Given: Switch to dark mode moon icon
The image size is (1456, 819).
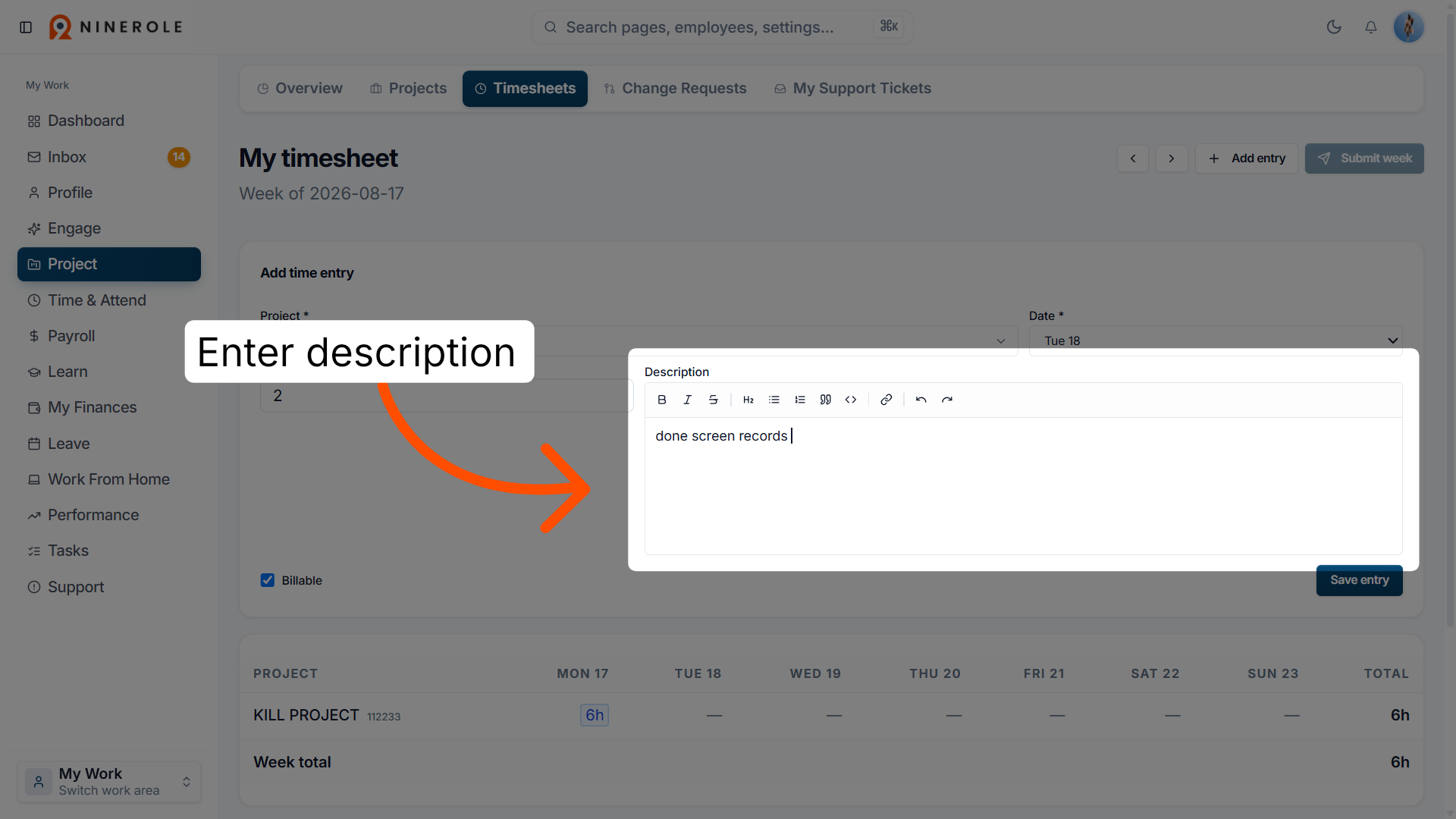Looking at the screenshot, I should coord(1334,27).
